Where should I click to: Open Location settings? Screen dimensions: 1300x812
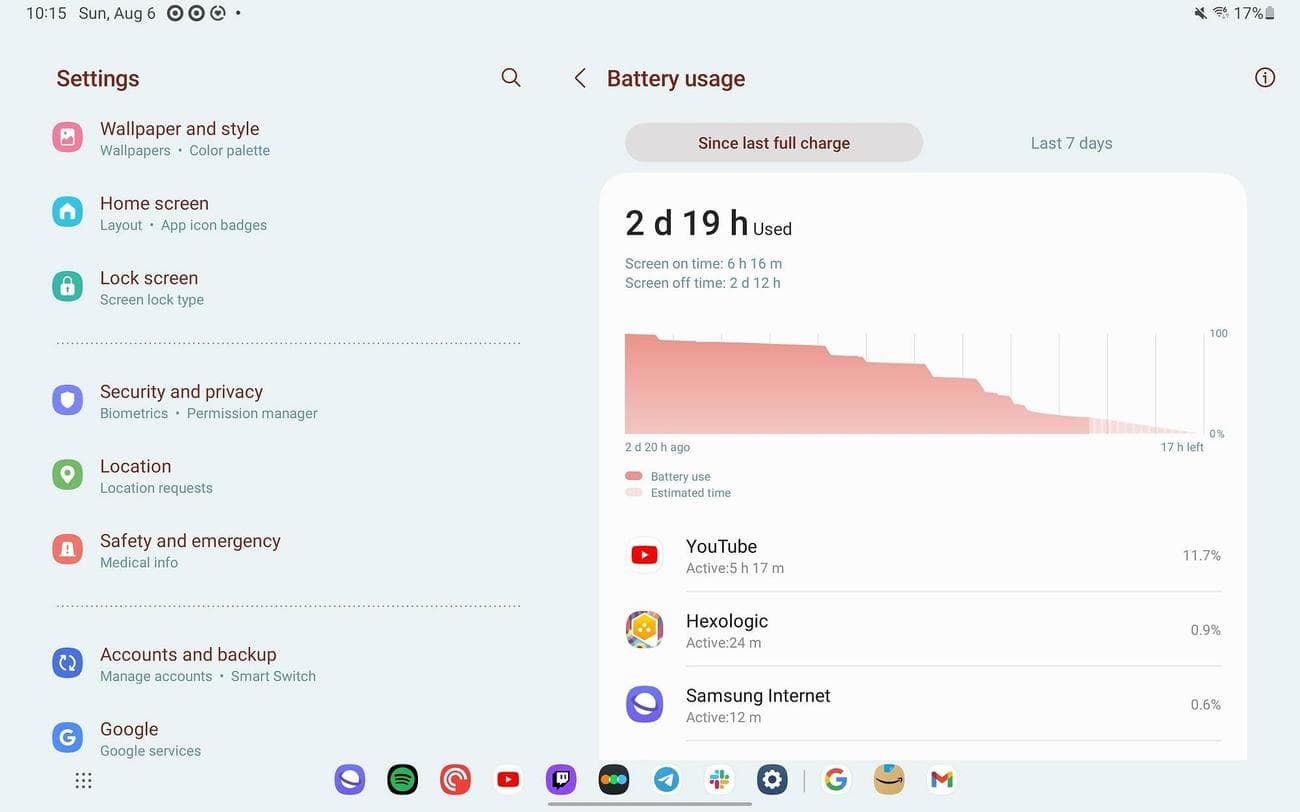[x=135, y=475]
